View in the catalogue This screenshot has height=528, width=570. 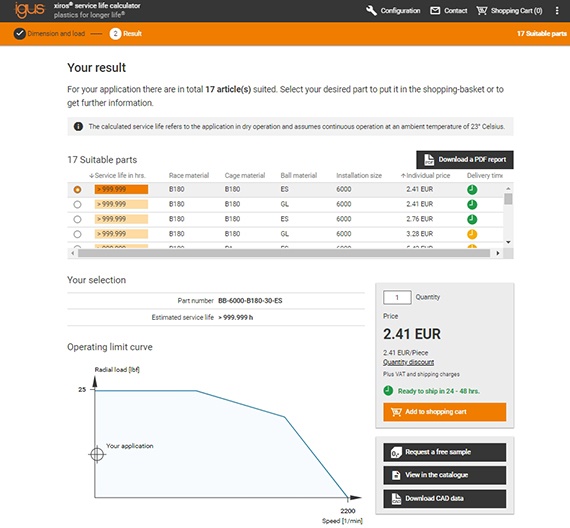click(x=444, y=475)
